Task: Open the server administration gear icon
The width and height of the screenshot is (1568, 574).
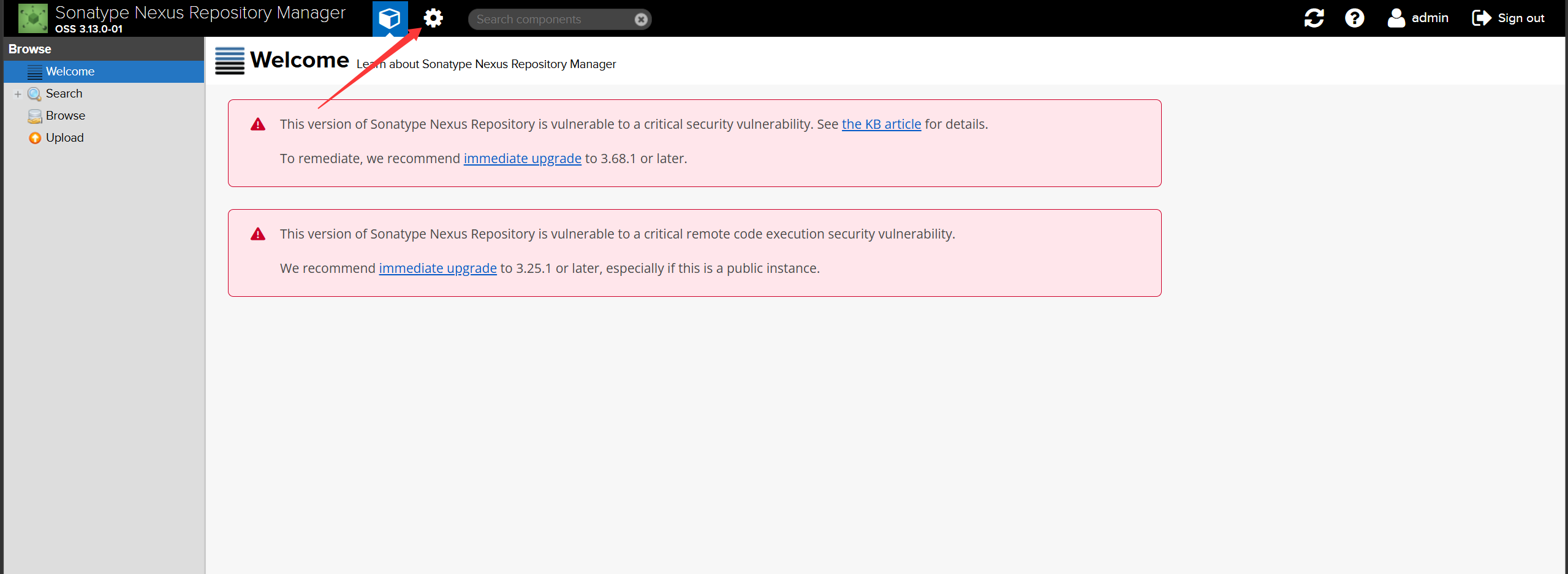Action: click(x=433, y=18)
